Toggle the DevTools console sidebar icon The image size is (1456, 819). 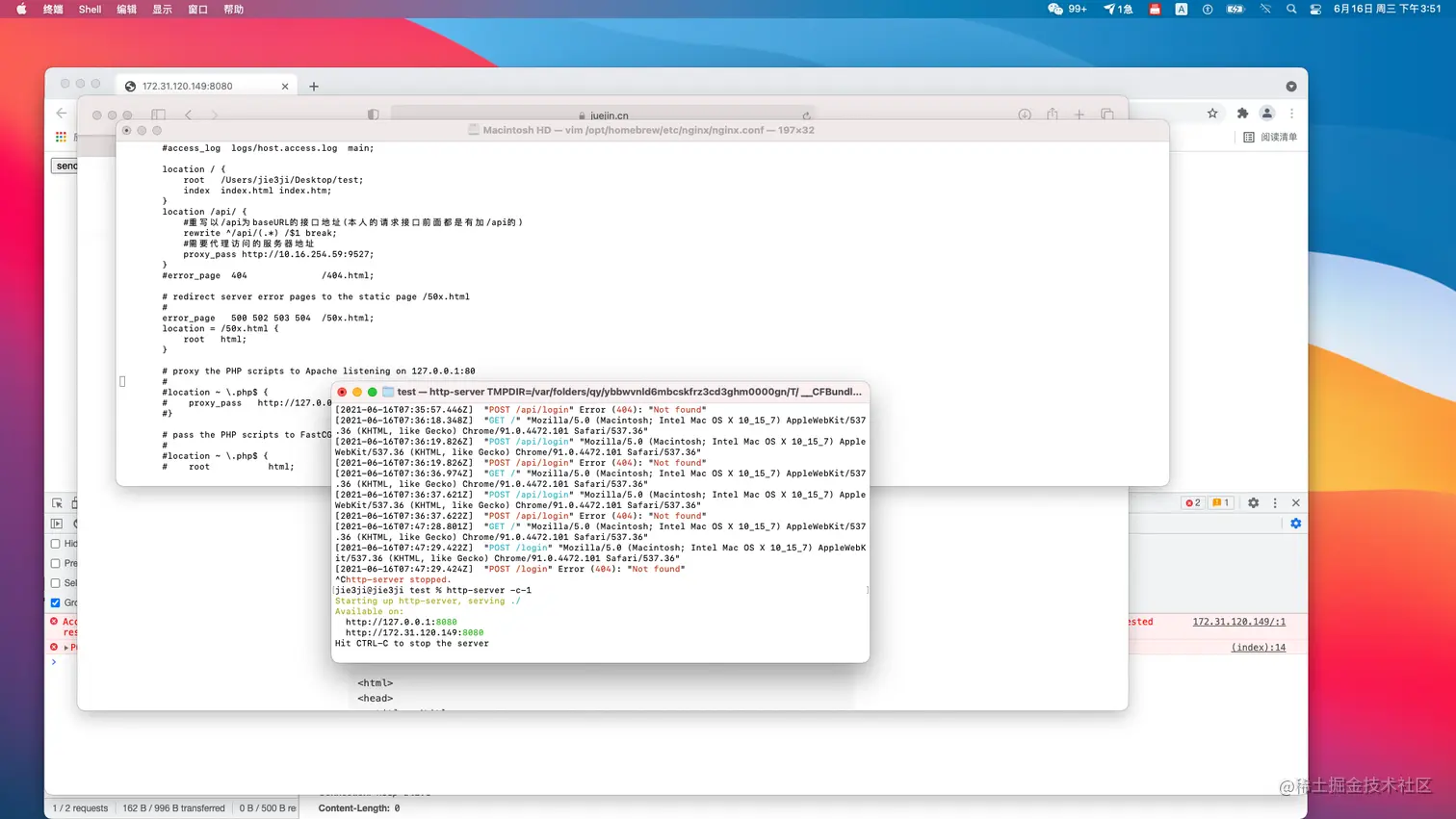click(57, 524)
